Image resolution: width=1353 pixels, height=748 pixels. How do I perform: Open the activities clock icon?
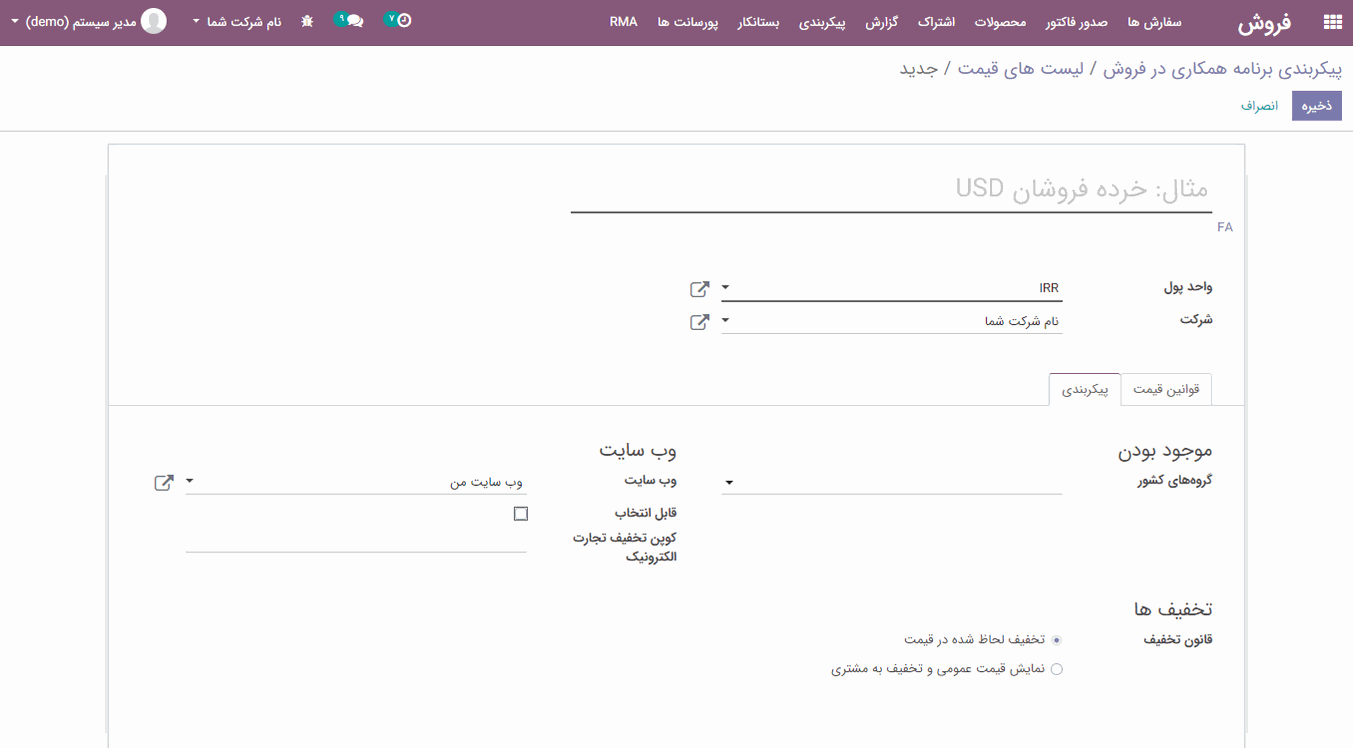pos(402,20)
